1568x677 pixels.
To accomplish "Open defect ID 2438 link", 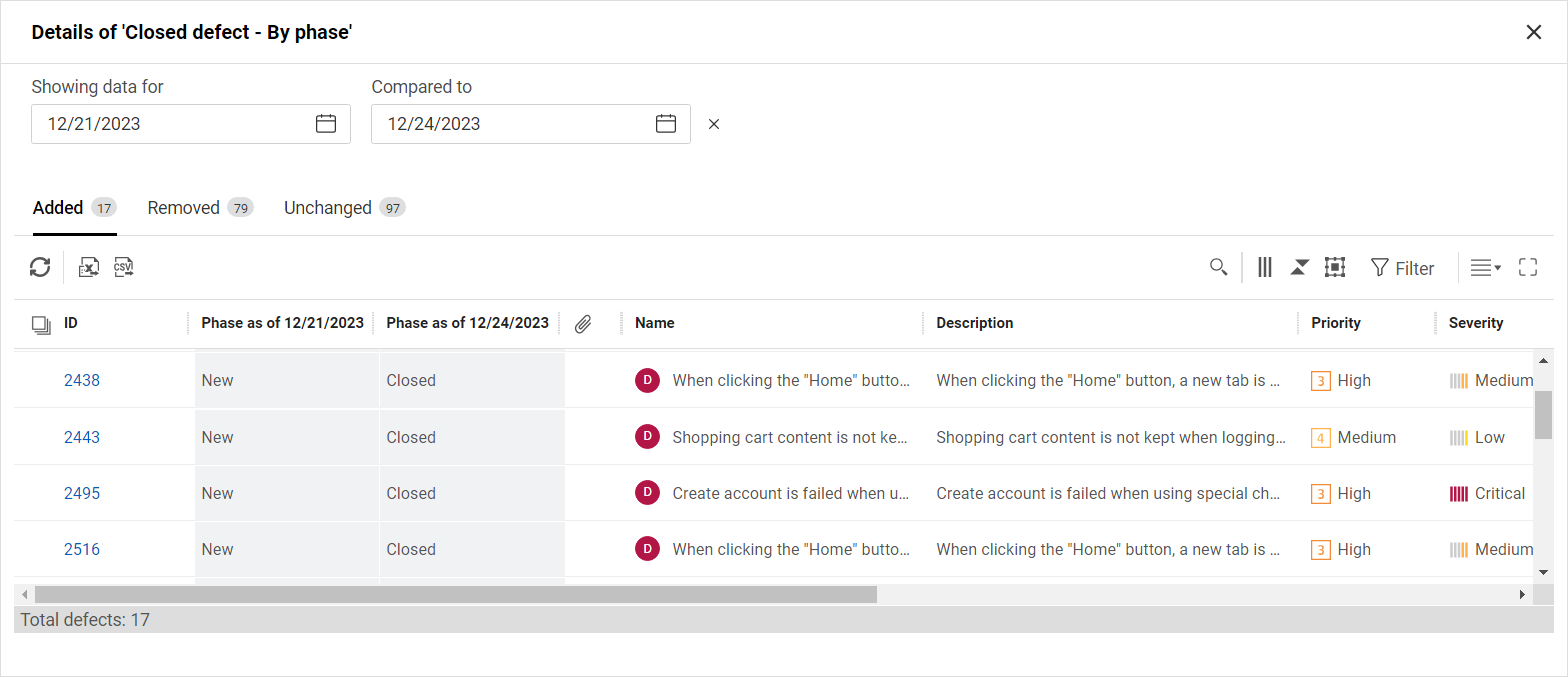I will [82, 380].
